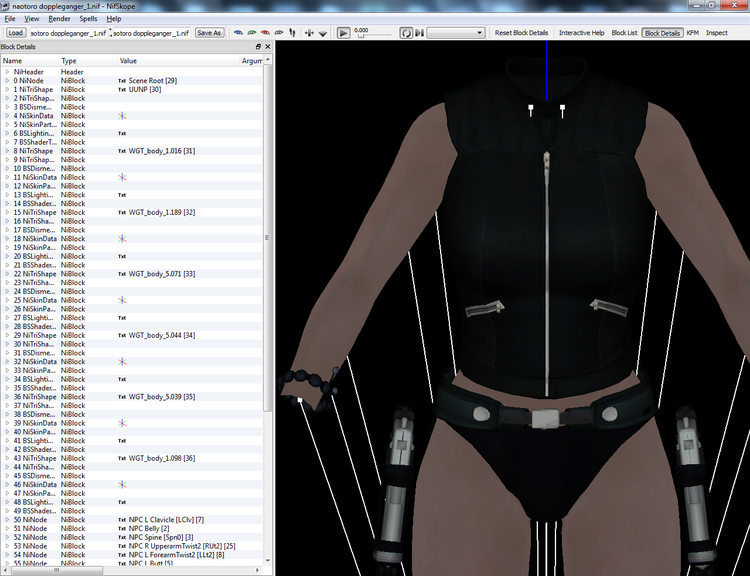Switch to top view (blue icon)
The image size is (750, 576).
pyautogui.click(x=238, y=33)
